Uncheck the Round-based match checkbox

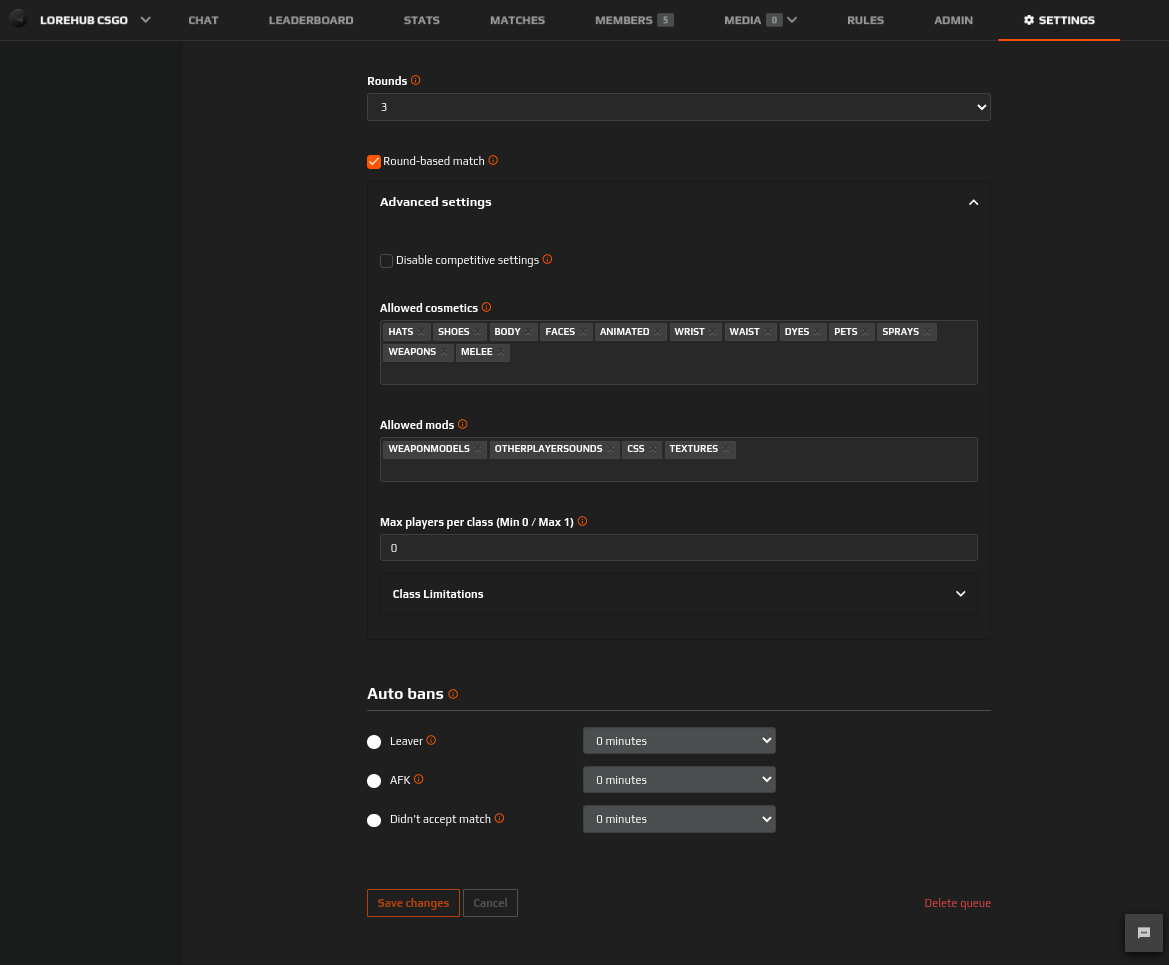click(x=373, y=161)
